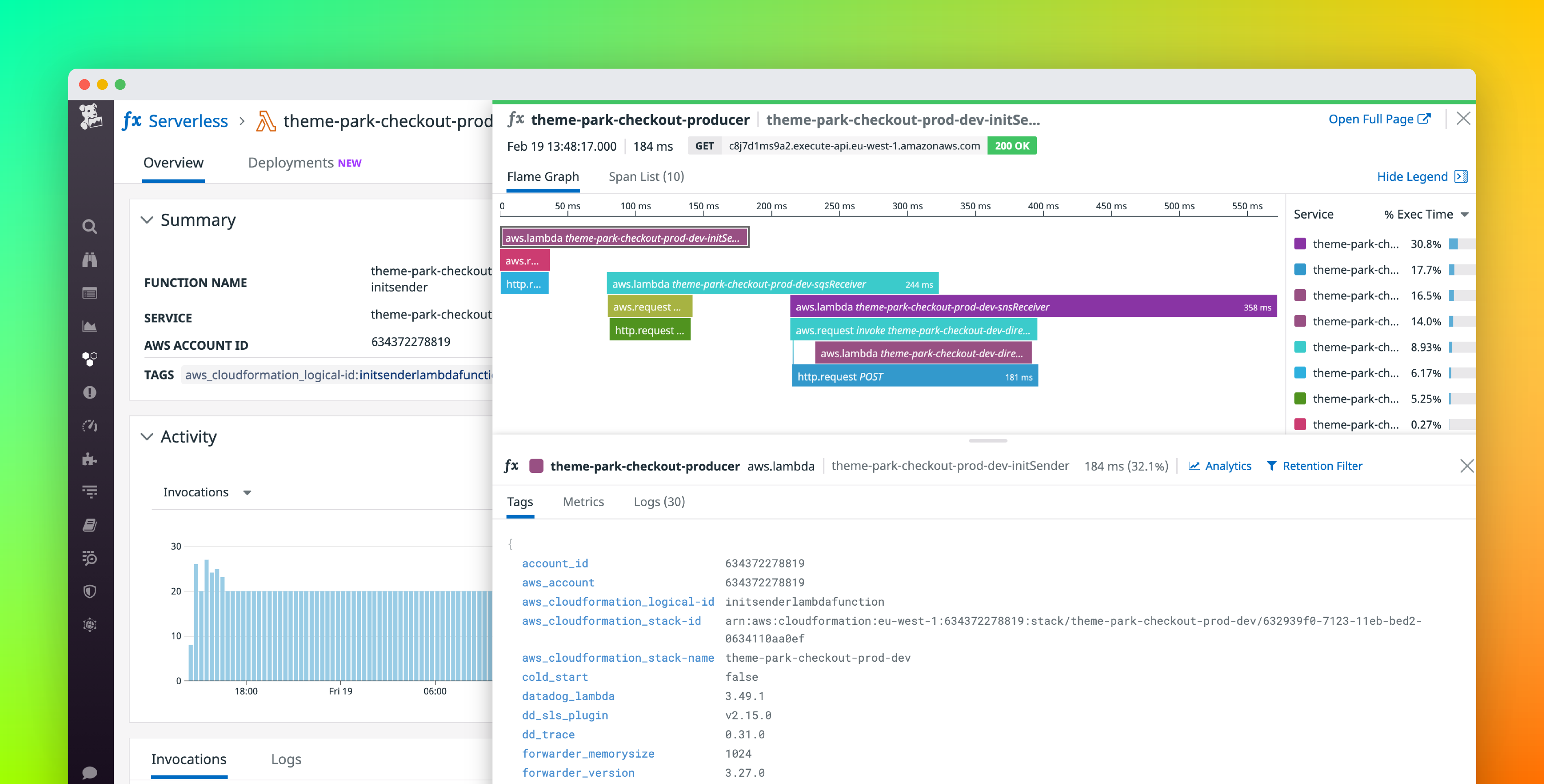Screen dimensions: 1544x784
Task: Go to the Serverless breadcrumb link
Action: pos(188,121)
